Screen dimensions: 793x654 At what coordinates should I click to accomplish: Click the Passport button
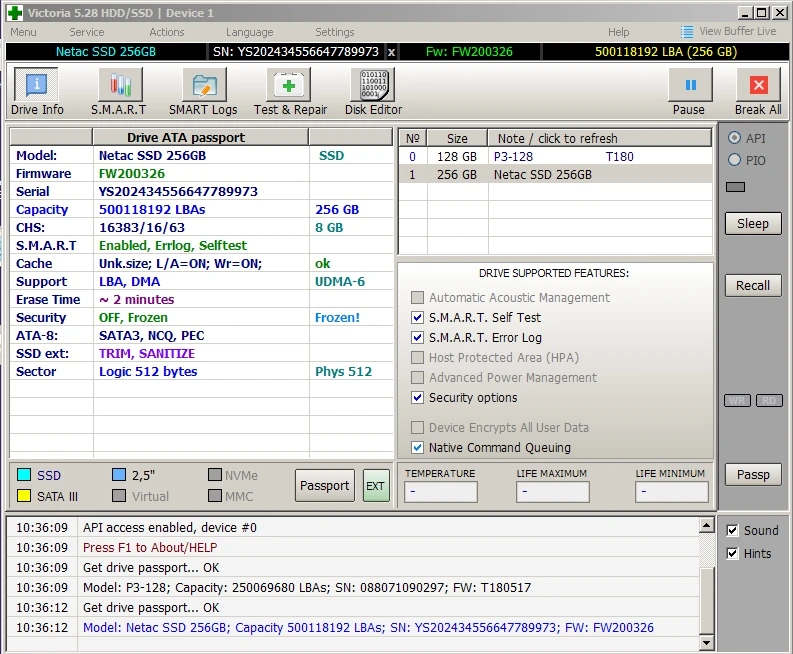tap(325, 486)
